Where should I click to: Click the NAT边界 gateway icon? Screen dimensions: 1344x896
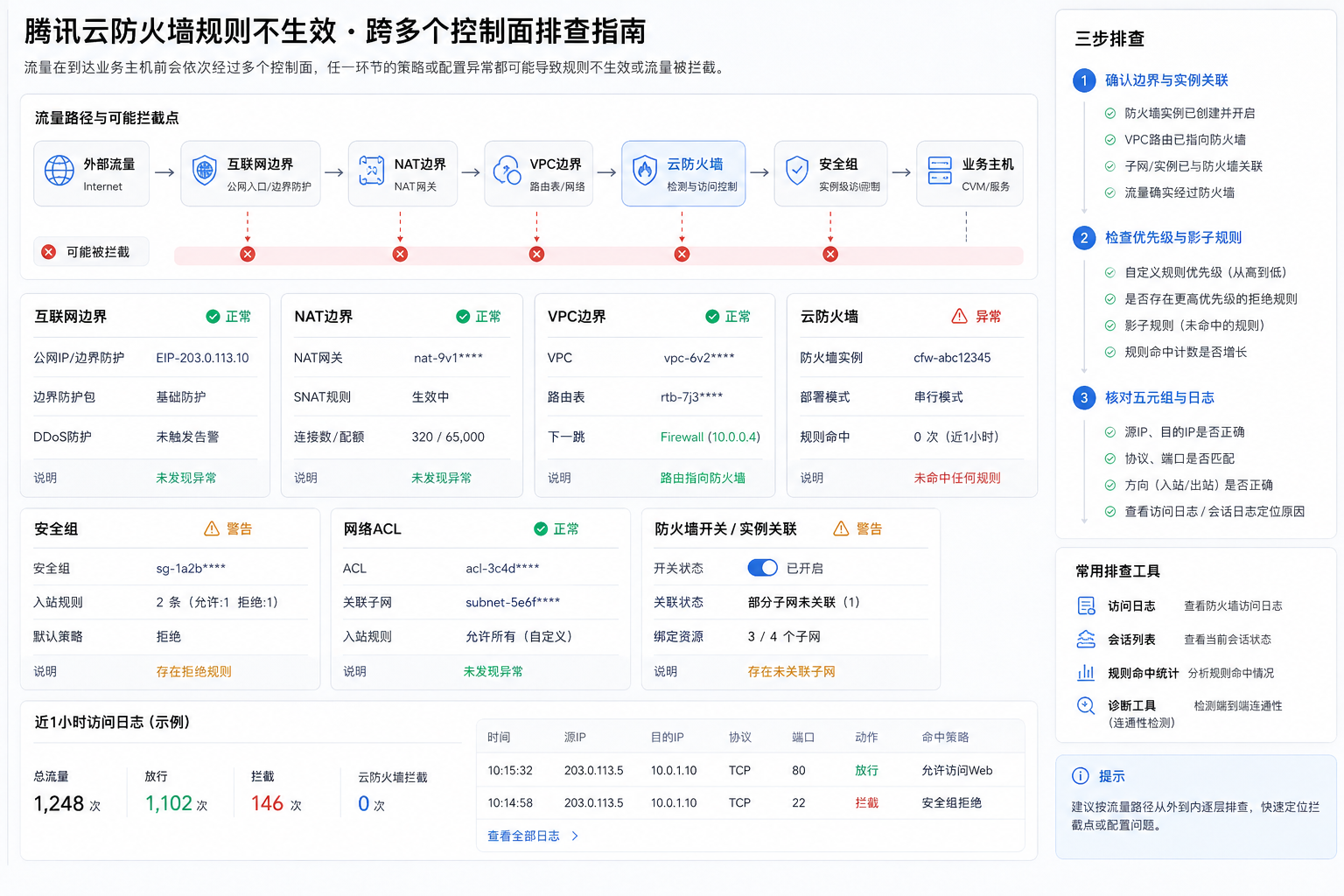click(371, 171)
